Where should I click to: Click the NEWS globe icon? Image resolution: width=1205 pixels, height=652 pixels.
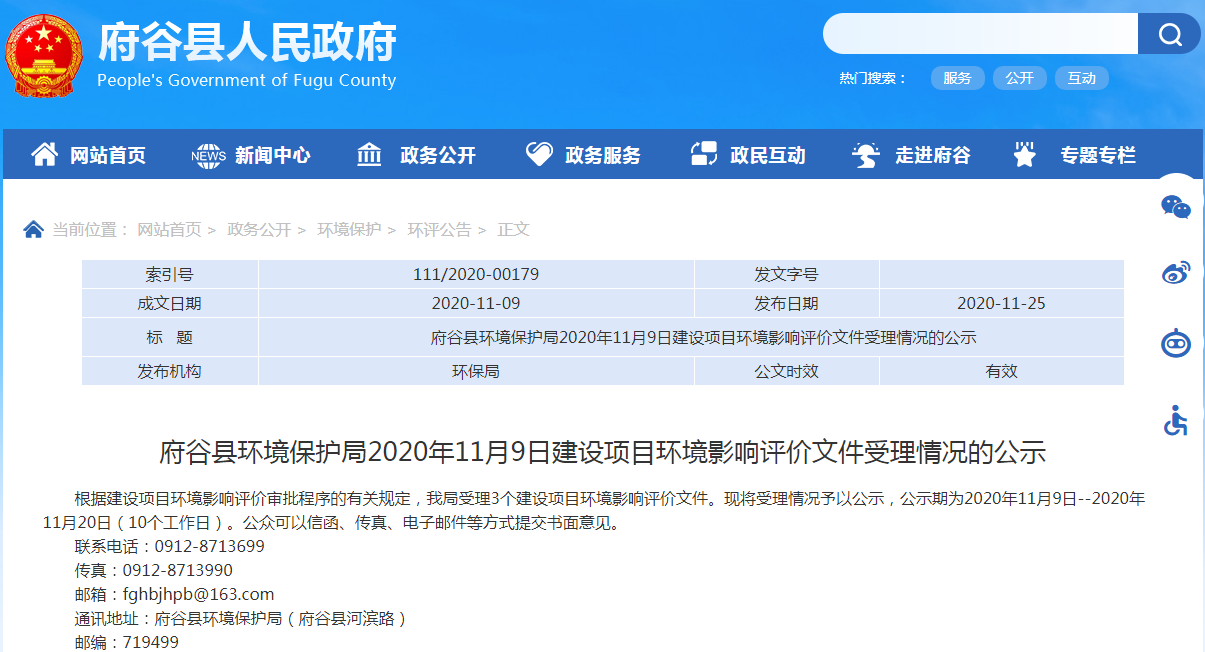pyautogui.click(x=208, y=155)
